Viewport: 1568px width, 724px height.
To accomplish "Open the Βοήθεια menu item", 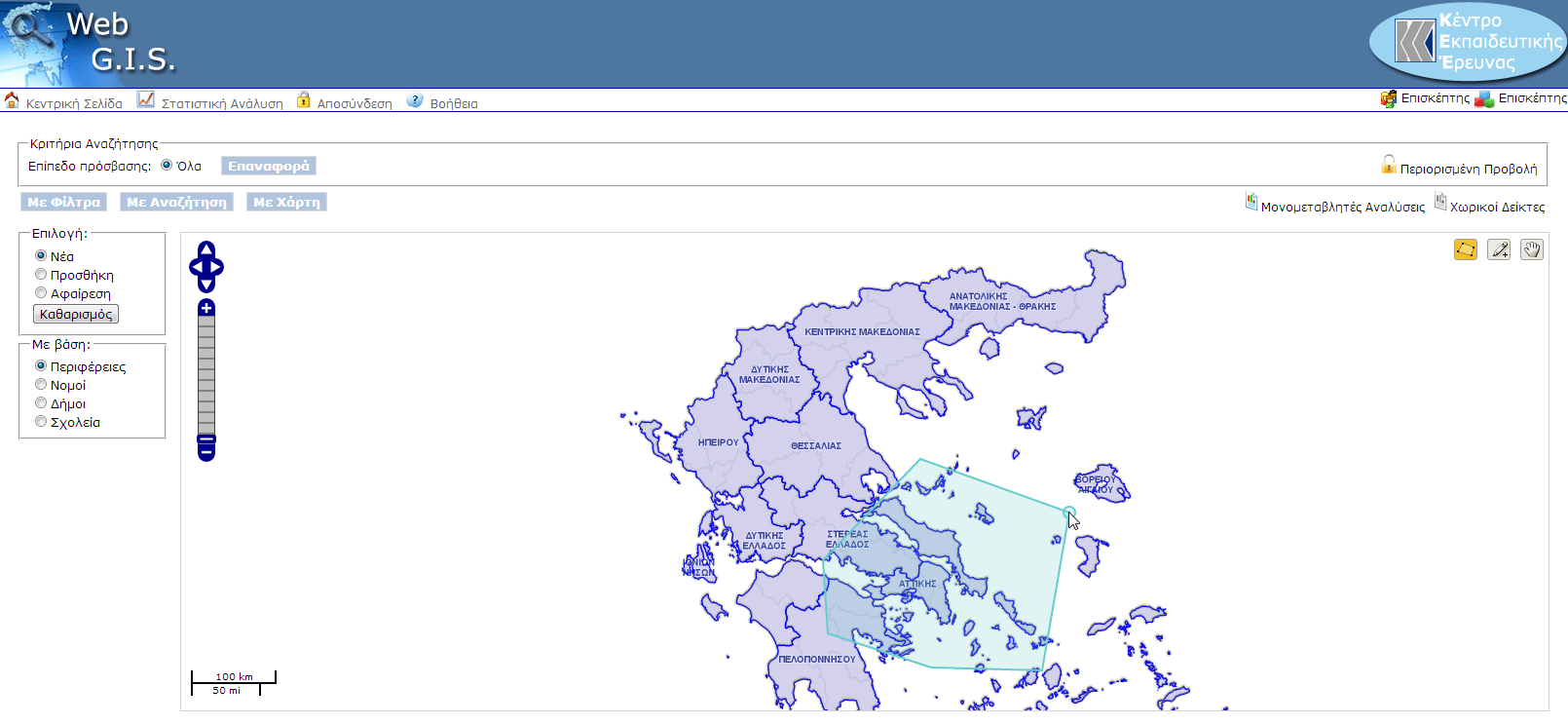I will 454,103.
